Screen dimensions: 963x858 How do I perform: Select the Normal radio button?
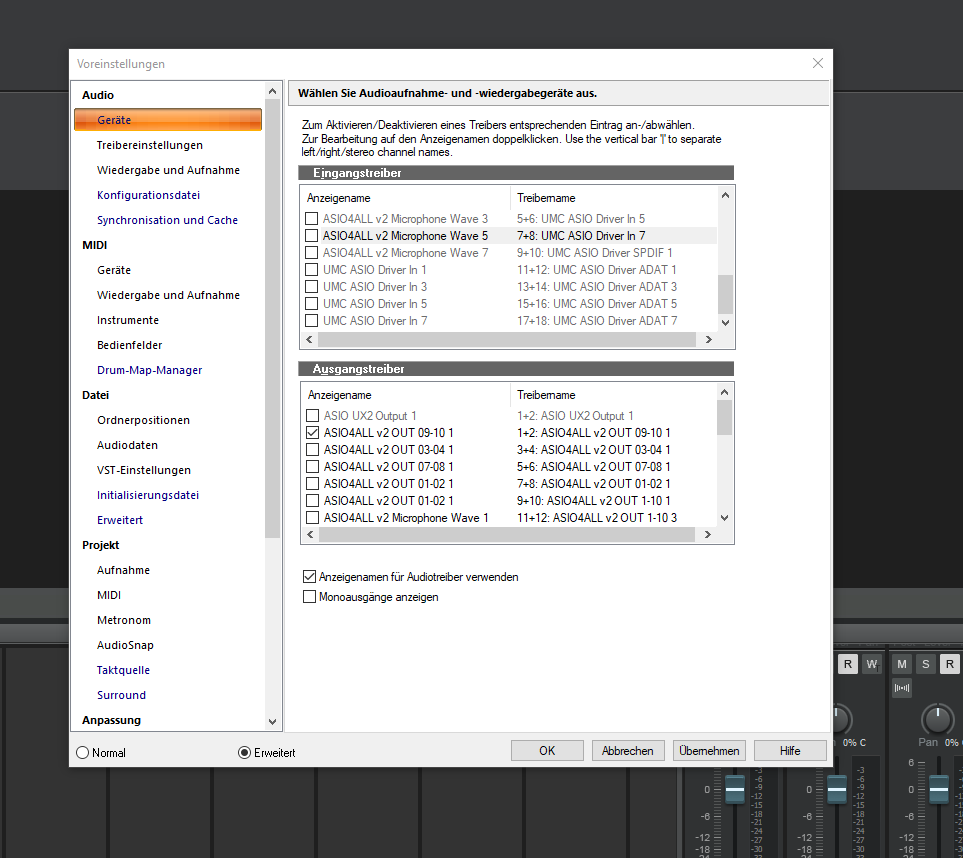click(x=82, y=752)
